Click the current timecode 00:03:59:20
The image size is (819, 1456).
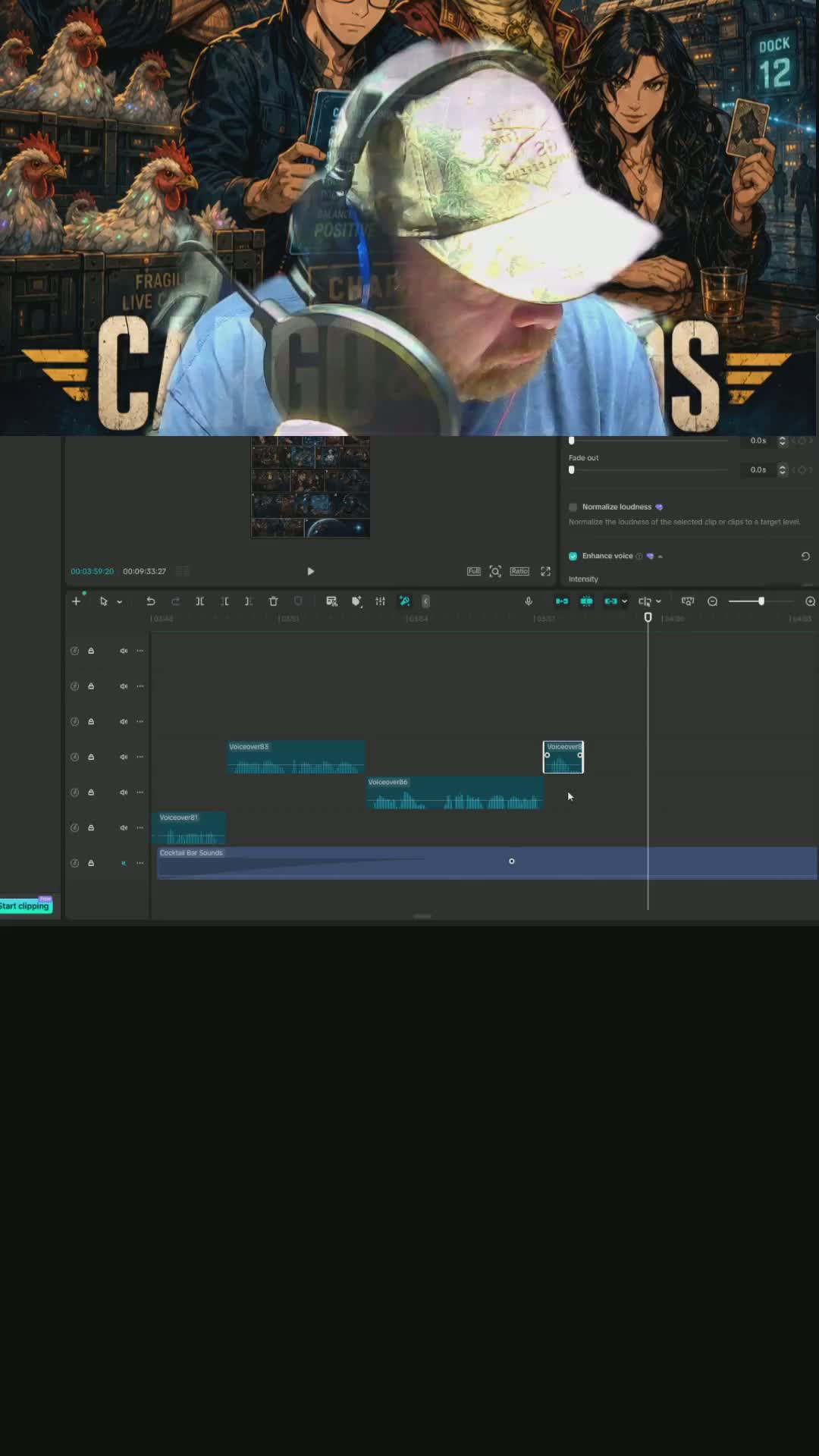[93, 571]
